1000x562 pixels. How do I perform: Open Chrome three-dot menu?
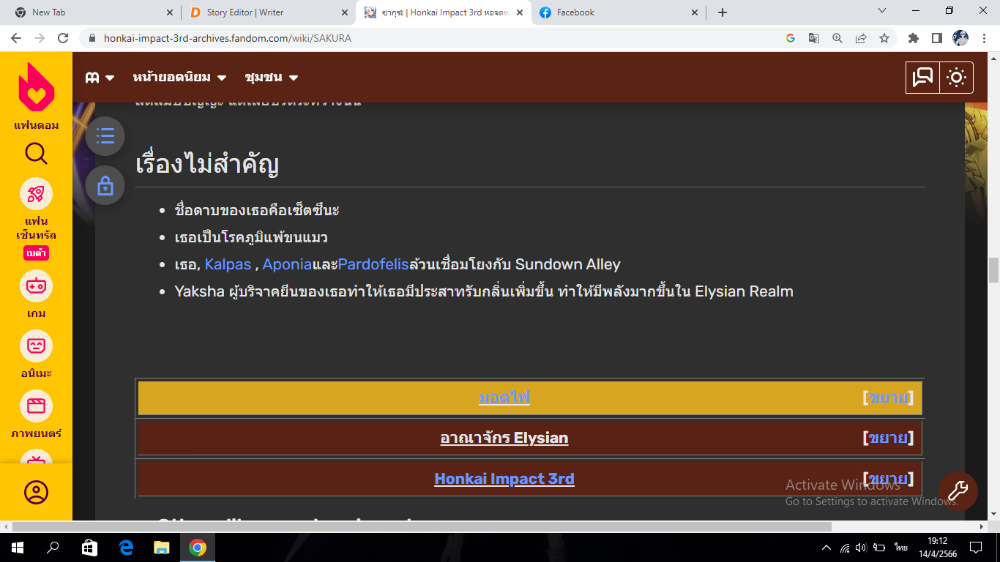coord(984,38)
